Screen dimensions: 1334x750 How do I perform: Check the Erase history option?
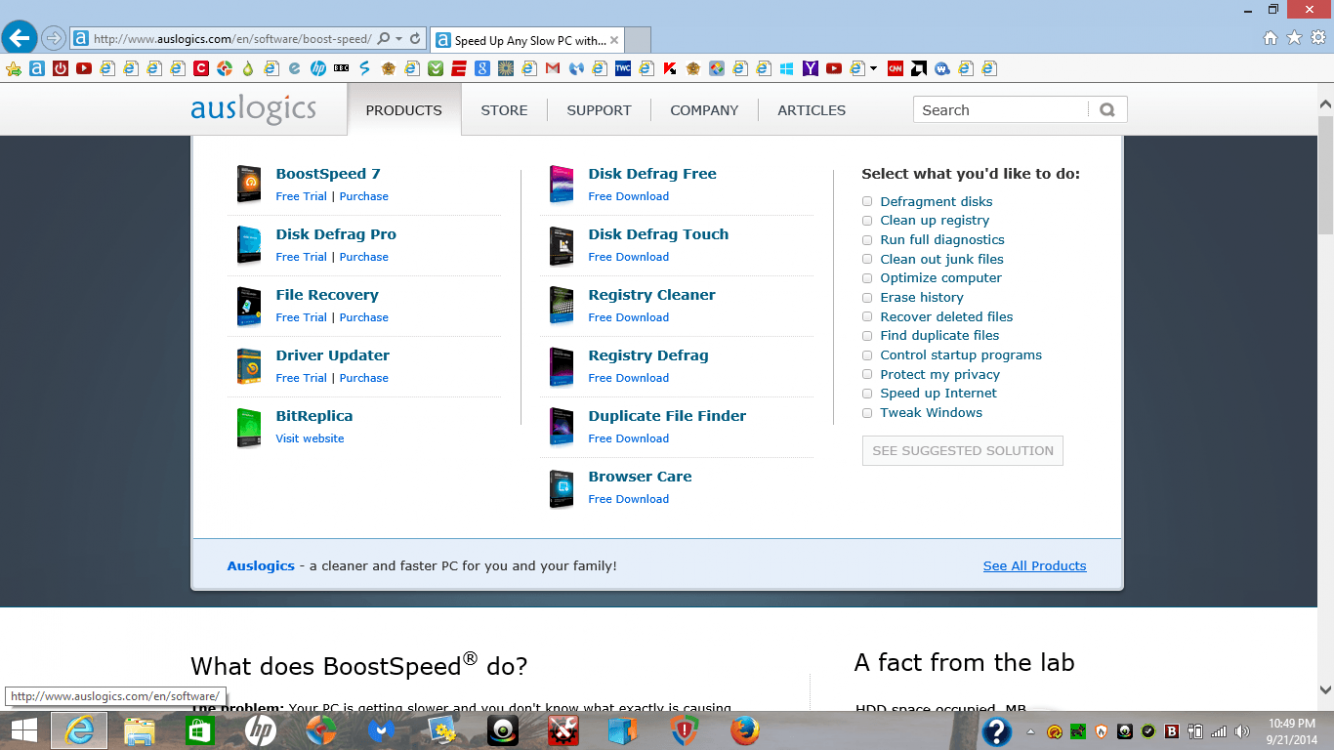[x=867, y=298]
